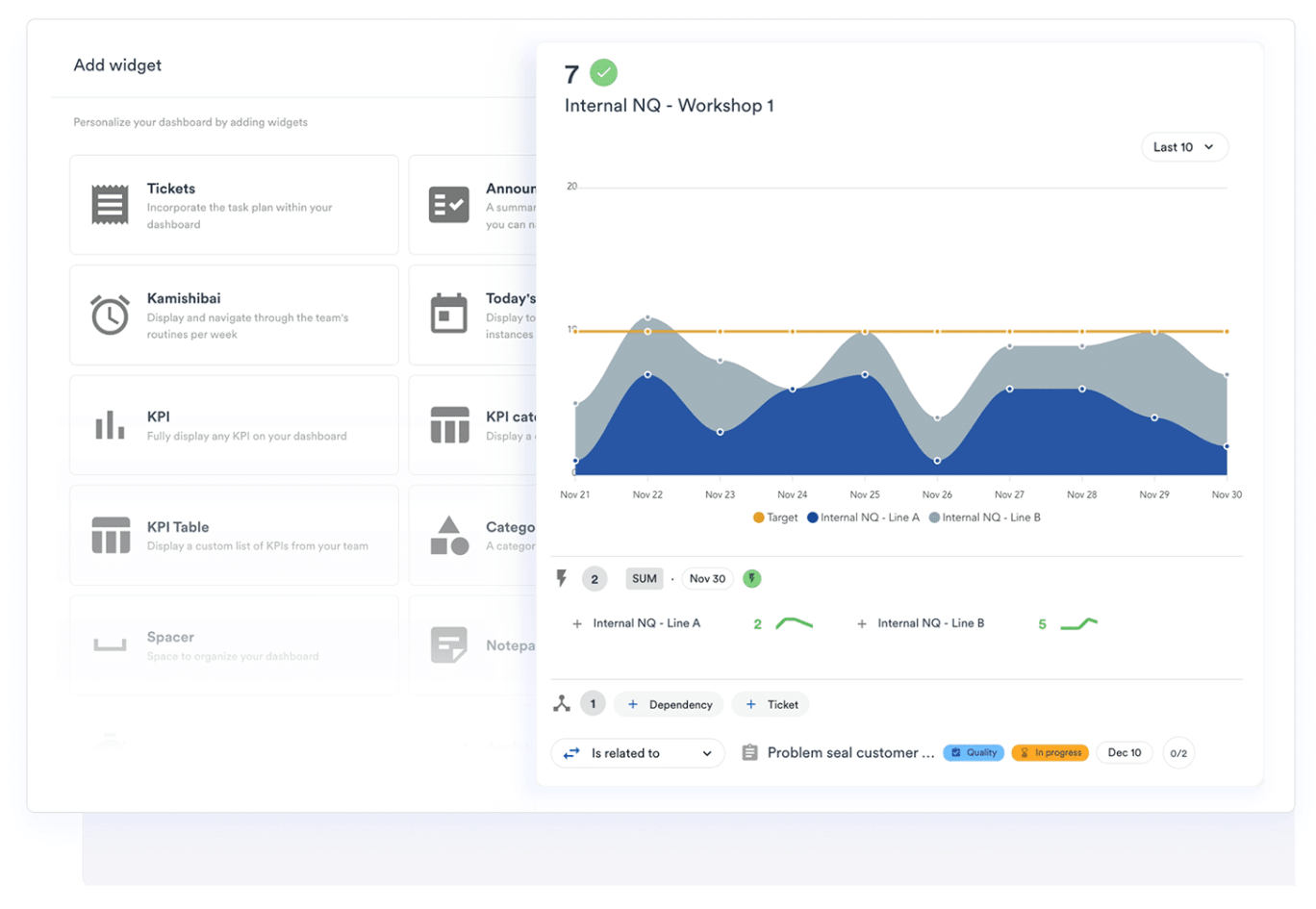Select the KPI bar chart icon

pyautogui.click(x=110, y=424)
